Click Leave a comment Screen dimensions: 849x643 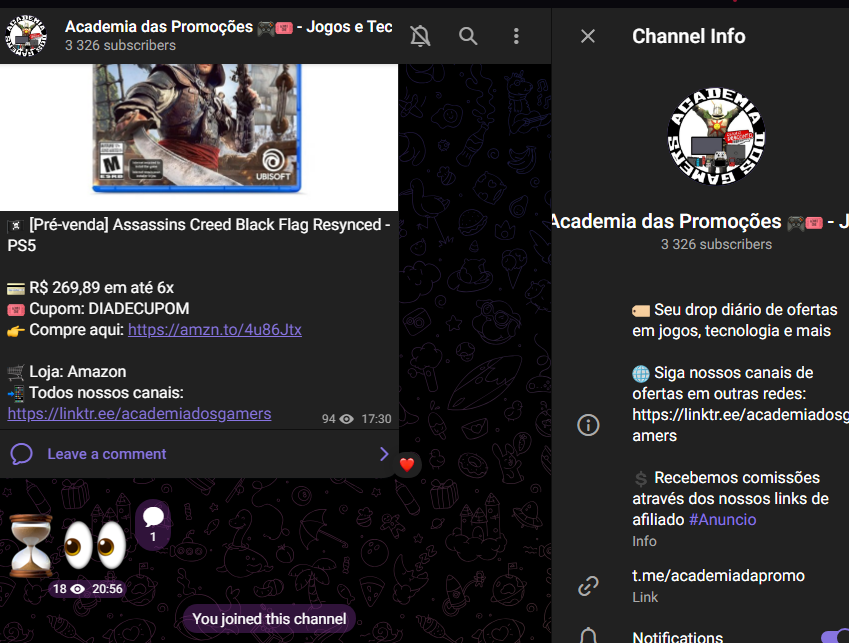tap(107, 454)
